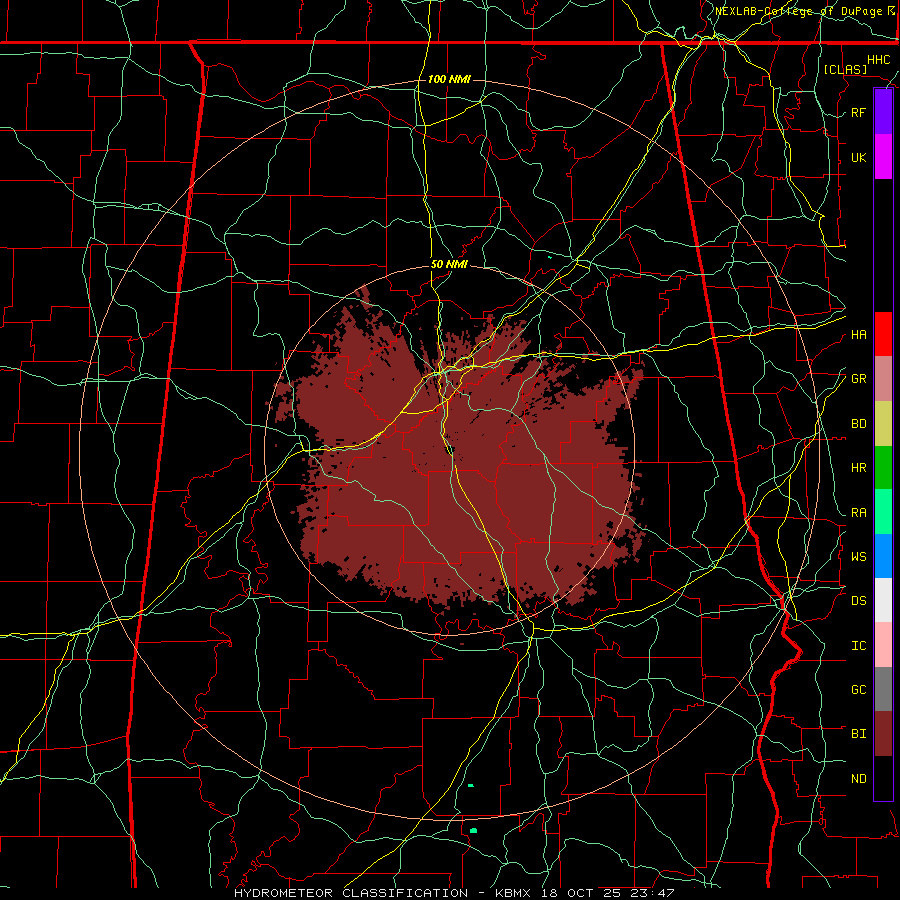Select the WS blue legend swatch
900x900 pixels.
point(883,556)
